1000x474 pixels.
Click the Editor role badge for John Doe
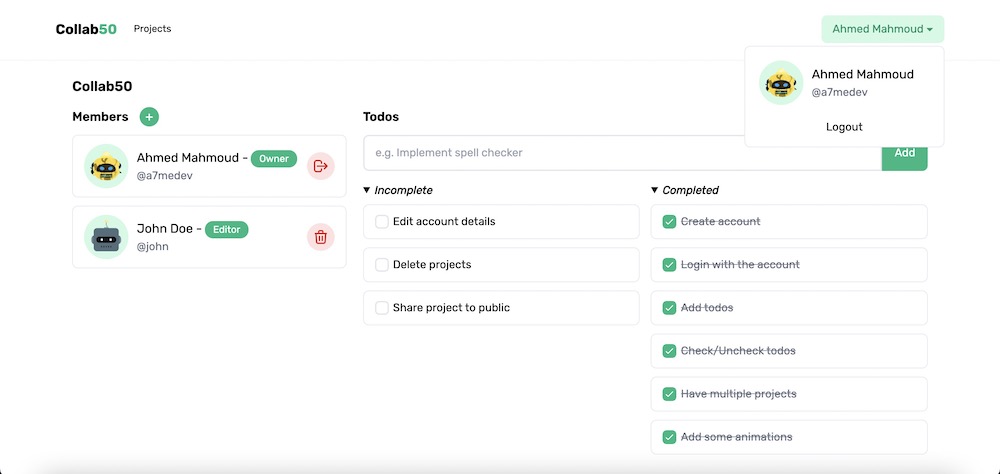[x=226, y=230]
